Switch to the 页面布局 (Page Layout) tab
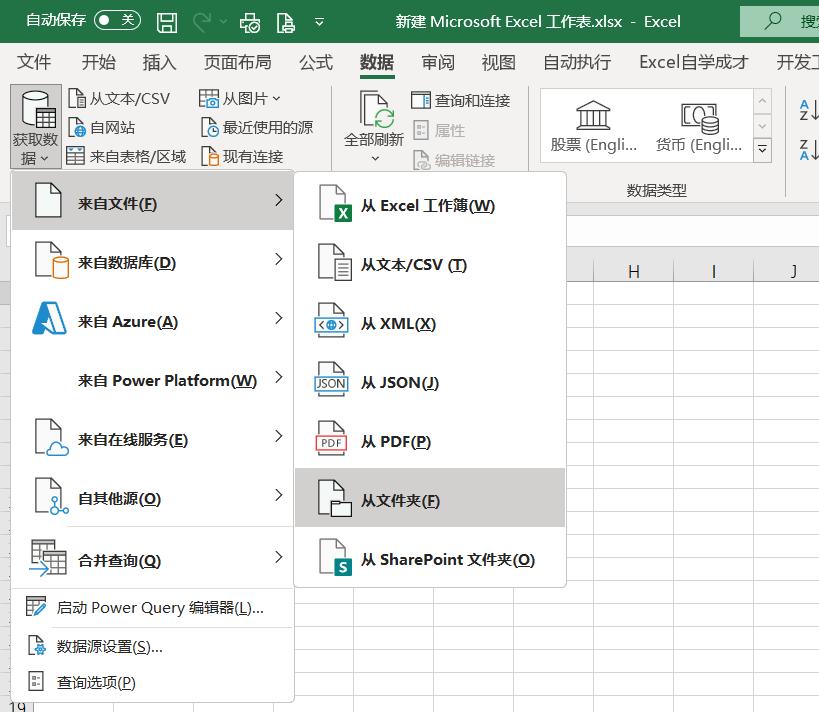This screenshot has height=712, width=819. pos(238,62)
